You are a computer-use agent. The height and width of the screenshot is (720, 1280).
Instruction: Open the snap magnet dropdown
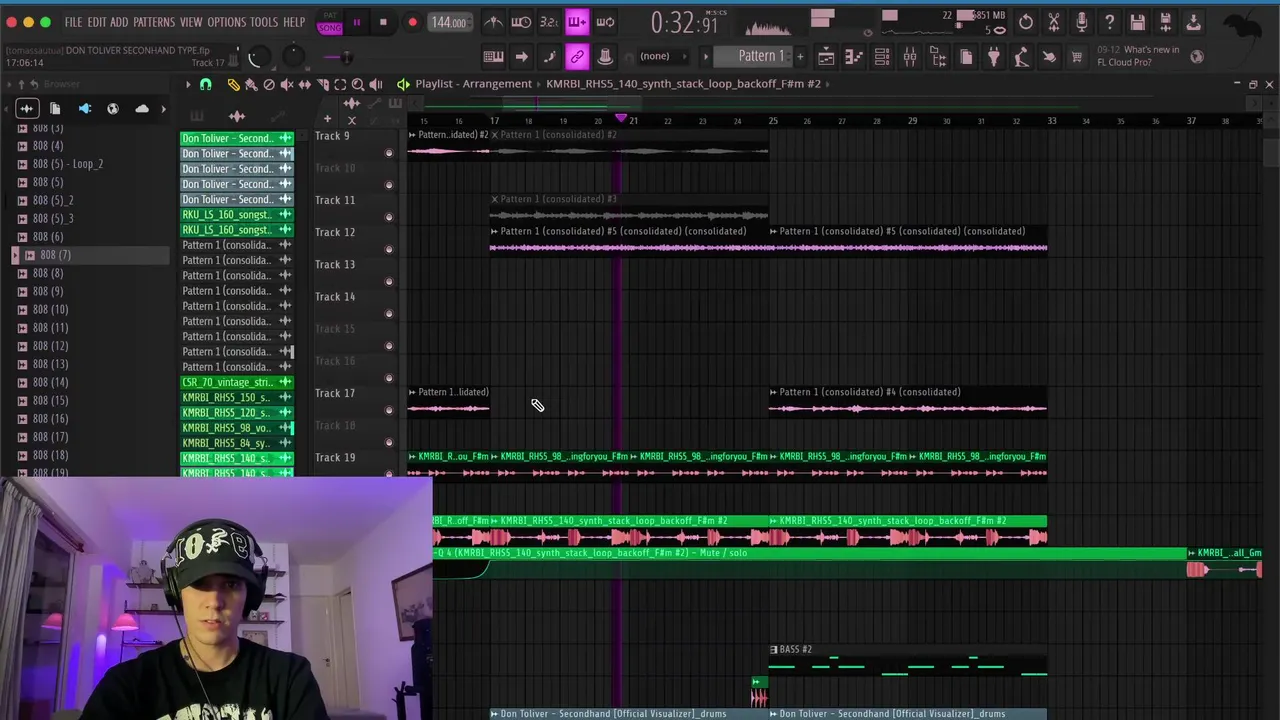(x=206, y=85)
